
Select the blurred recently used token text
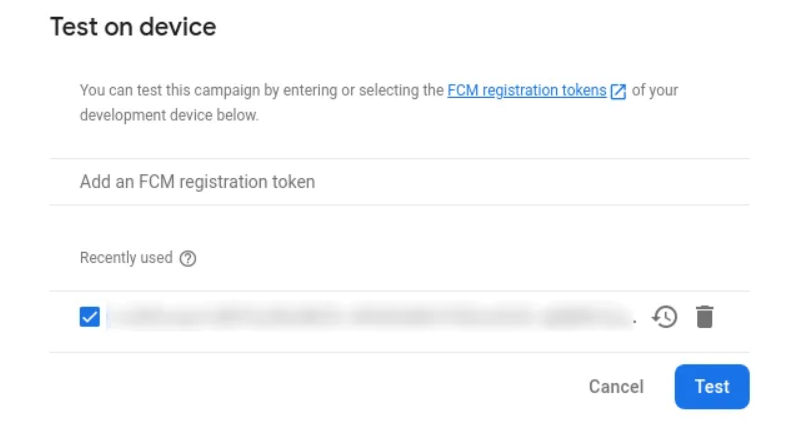tap(369, 317)
